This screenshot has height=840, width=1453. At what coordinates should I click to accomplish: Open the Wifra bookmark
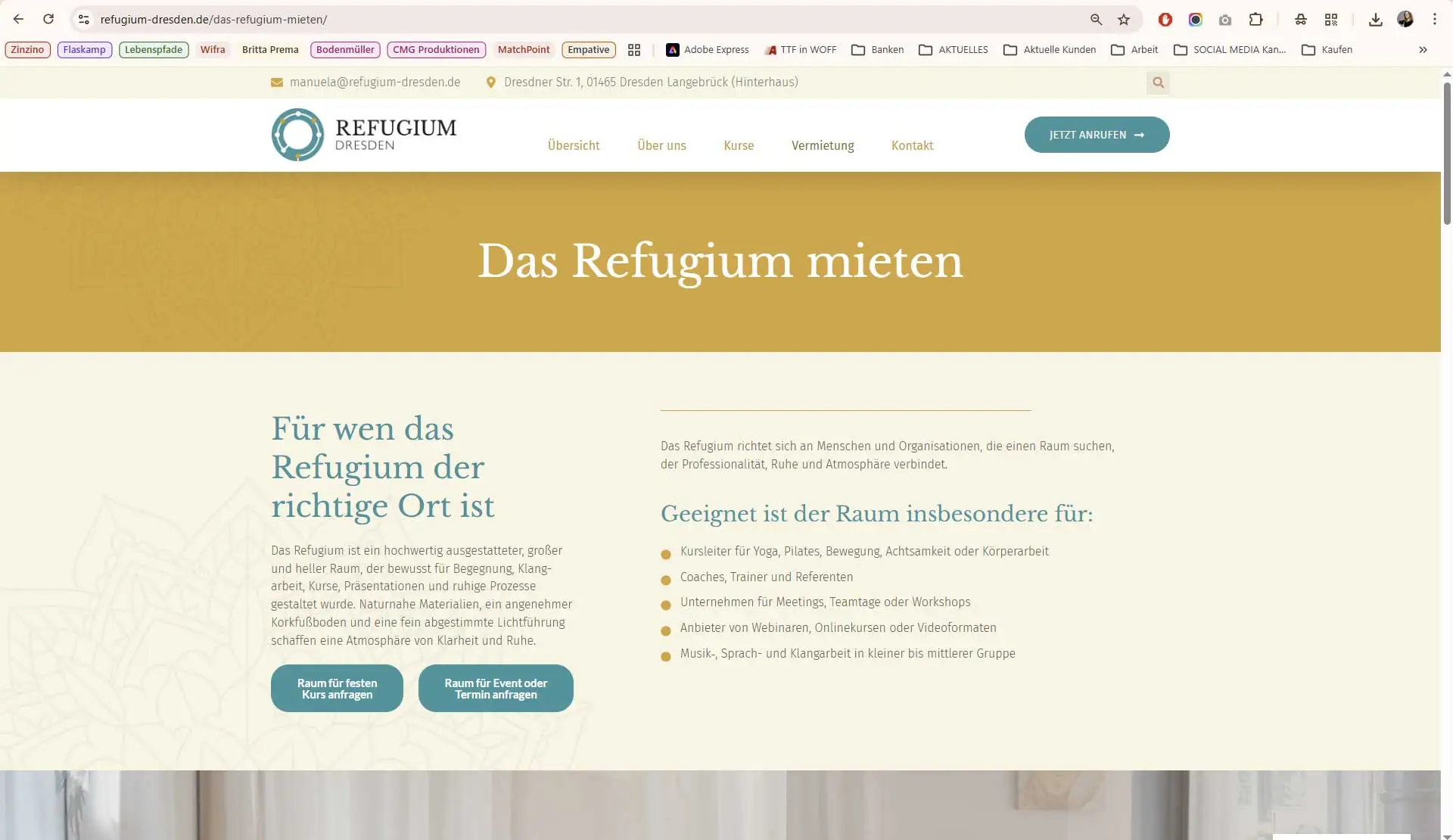pos(213,50)
